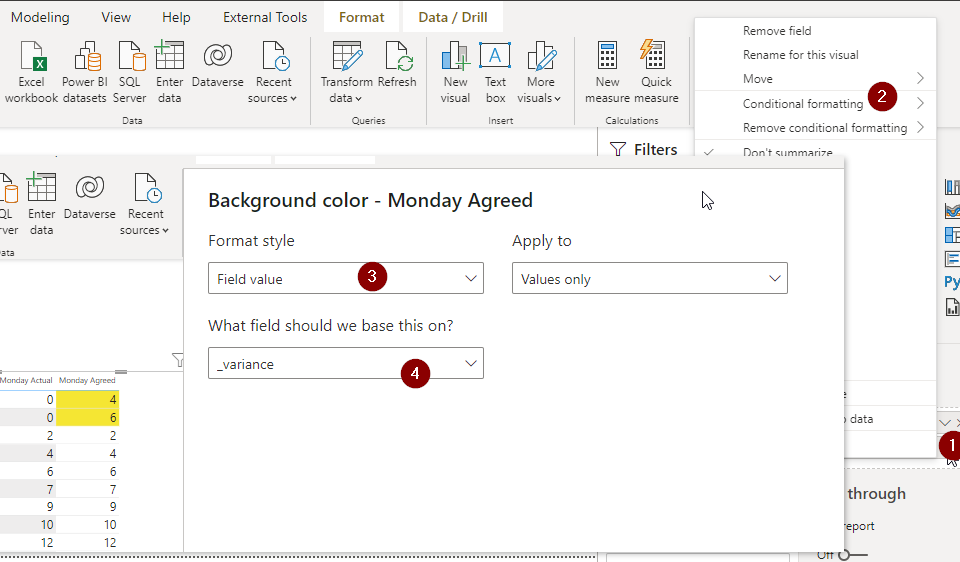Select the Data / Drill tab
The height and width of the screenshot is (562, 960).
click(453, 17)
